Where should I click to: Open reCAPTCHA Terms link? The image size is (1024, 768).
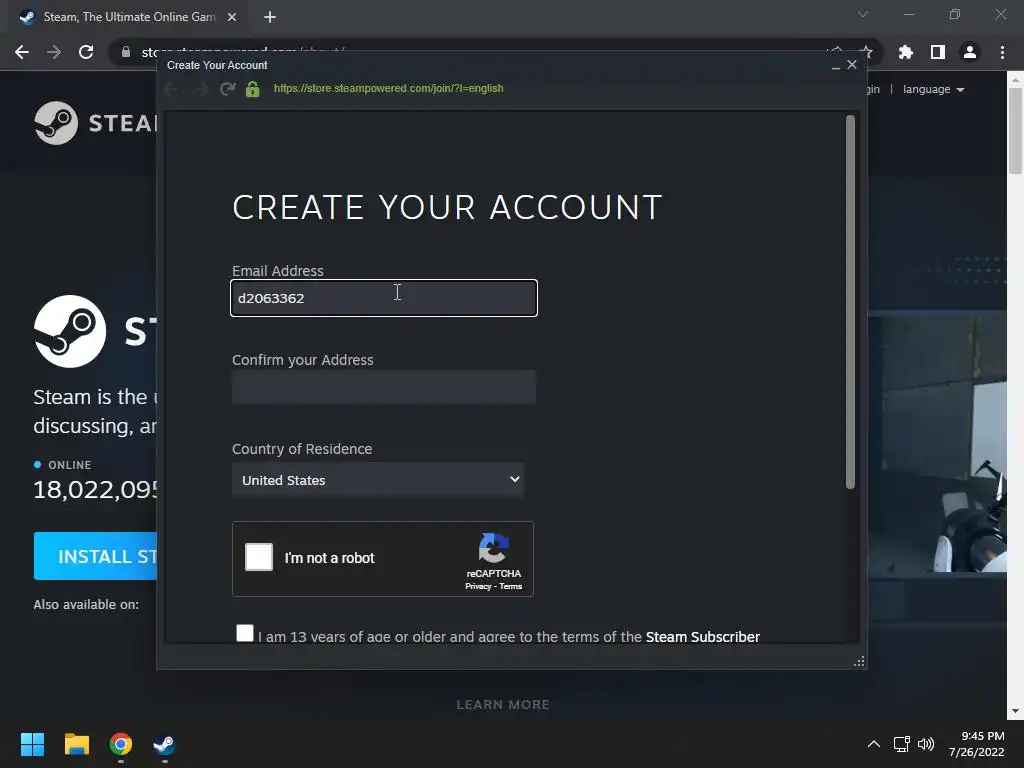511,586
